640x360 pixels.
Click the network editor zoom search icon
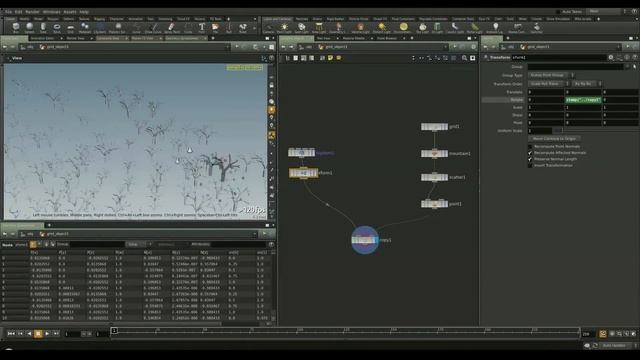pyautogui.click(x=464, y=58)
